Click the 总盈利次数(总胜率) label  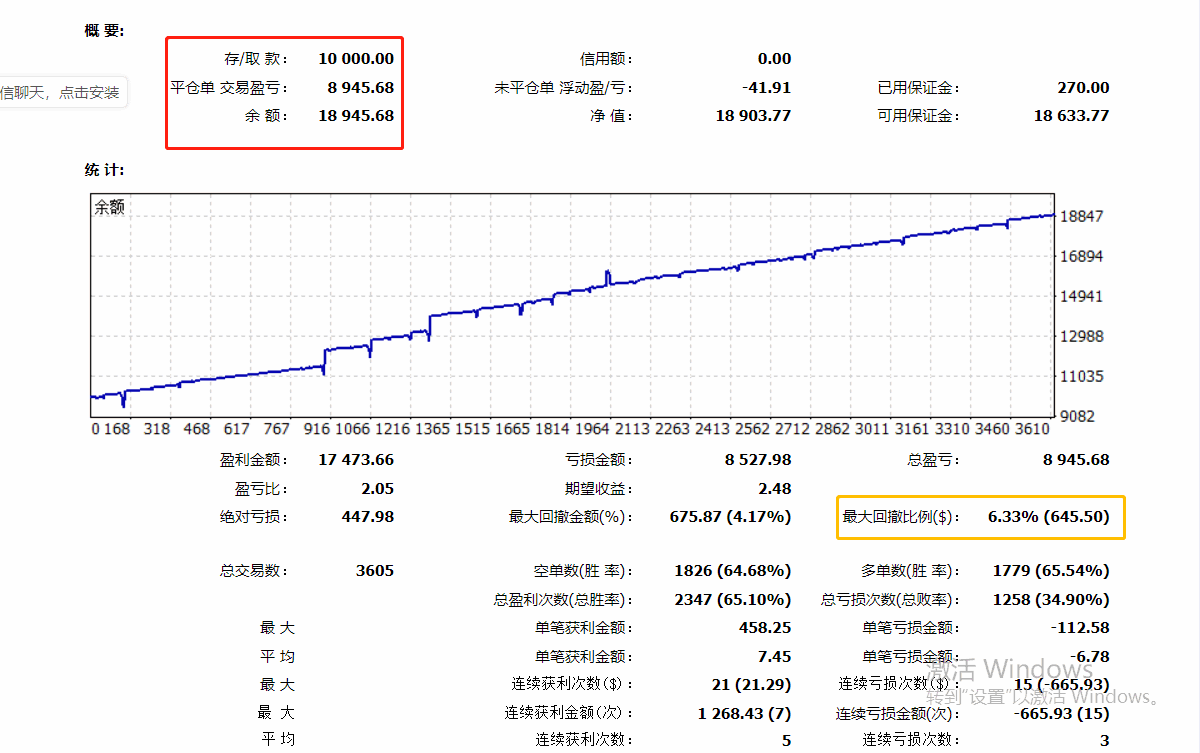[563, 600]
